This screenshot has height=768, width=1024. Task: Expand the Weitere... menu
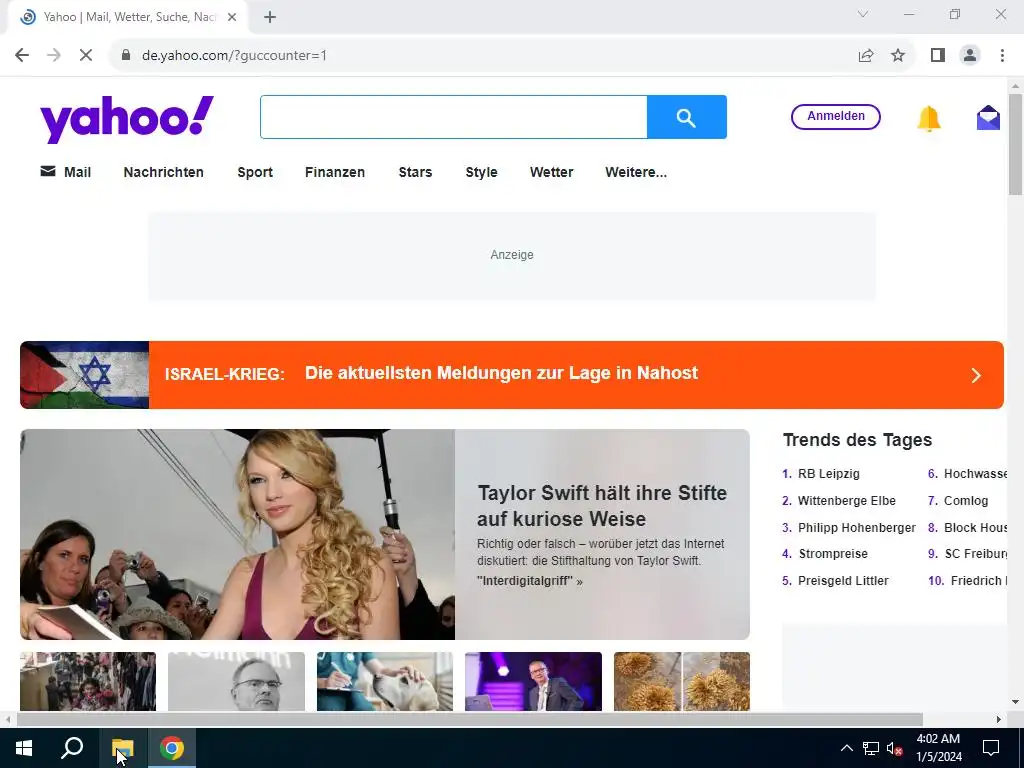click(x=636, y=172)
